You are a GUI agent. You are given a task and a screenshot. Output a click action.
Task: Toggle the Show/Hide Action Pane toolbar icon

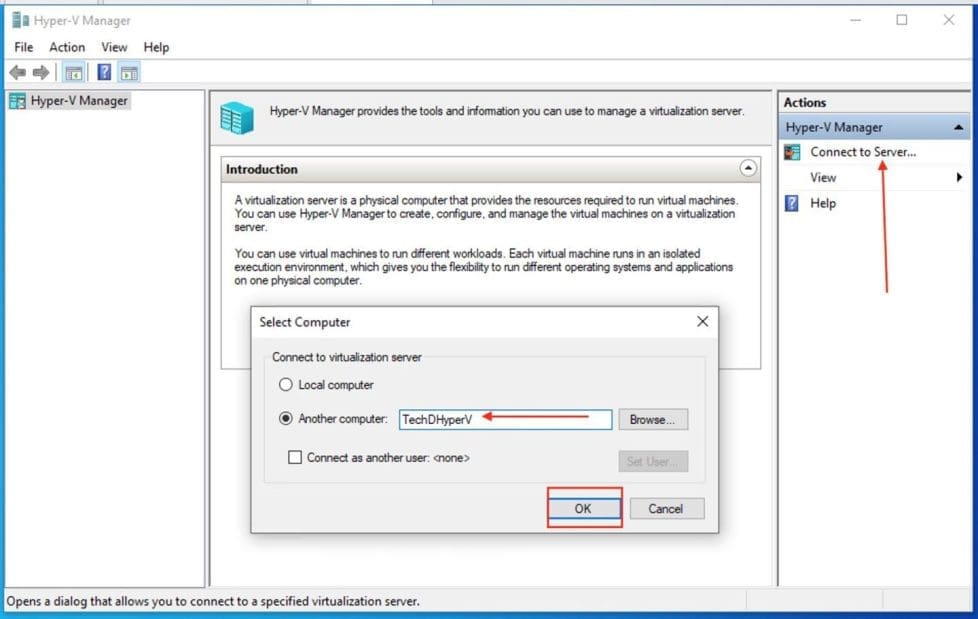coord(129,72)
